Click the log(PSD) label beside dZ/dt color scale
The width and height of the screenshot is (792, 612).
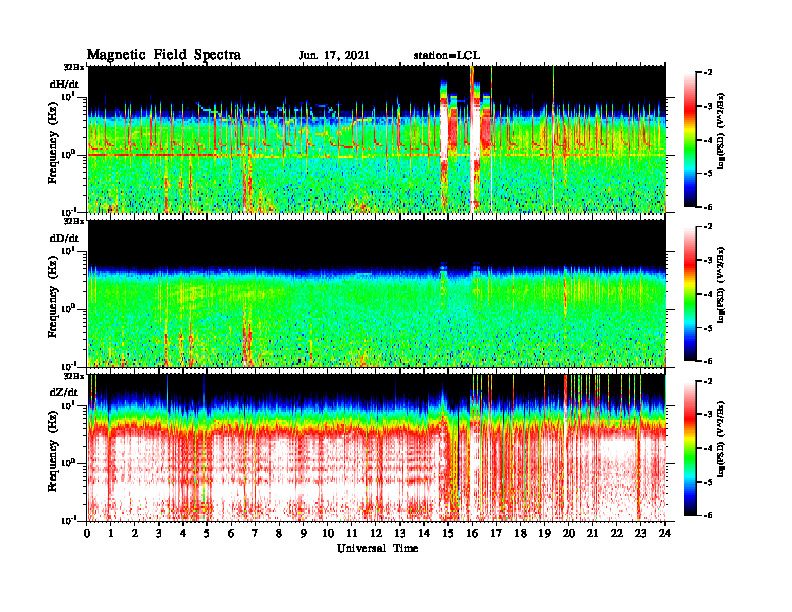(721, 438)
